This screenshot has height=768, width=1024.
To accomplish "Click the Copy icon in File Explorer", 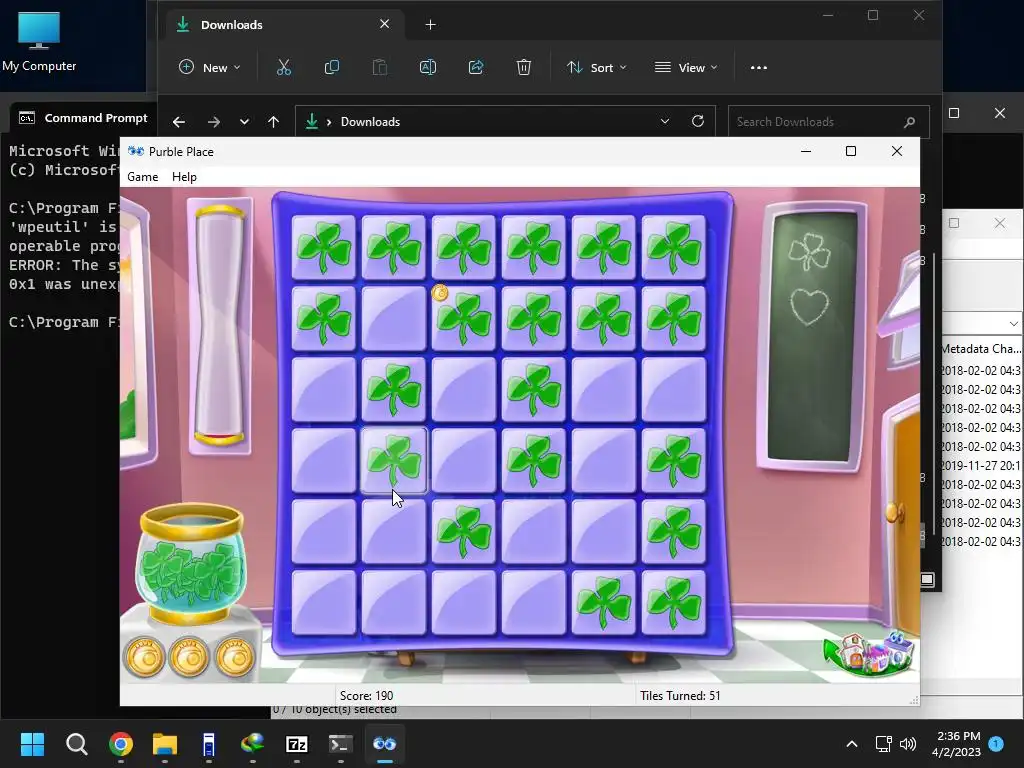I will click(x=332, y=67).
